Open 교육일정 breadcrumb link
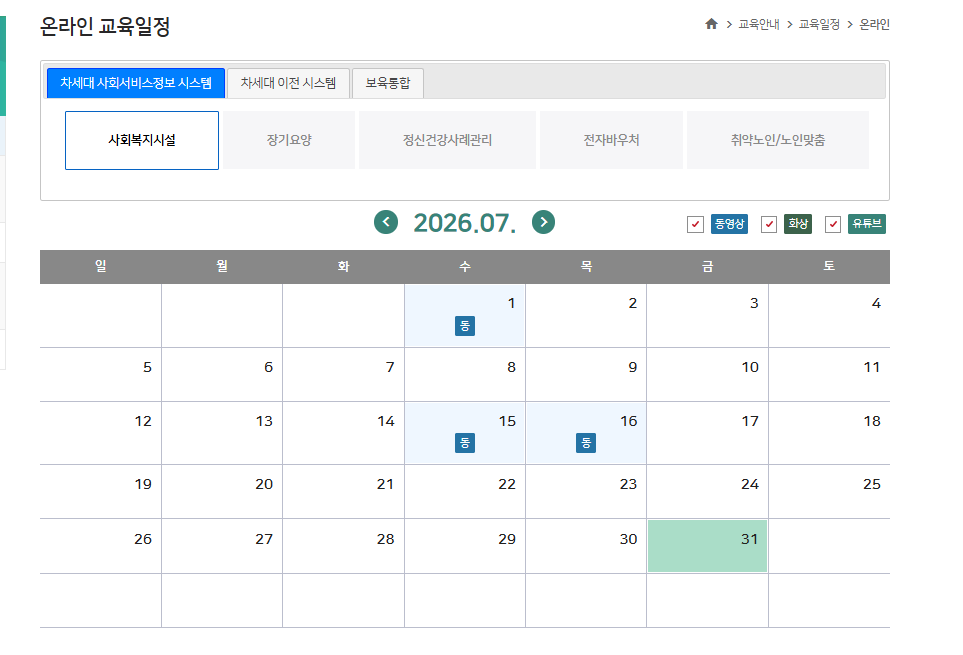Viewport: 963px width, 655px height. pos(819,24)
